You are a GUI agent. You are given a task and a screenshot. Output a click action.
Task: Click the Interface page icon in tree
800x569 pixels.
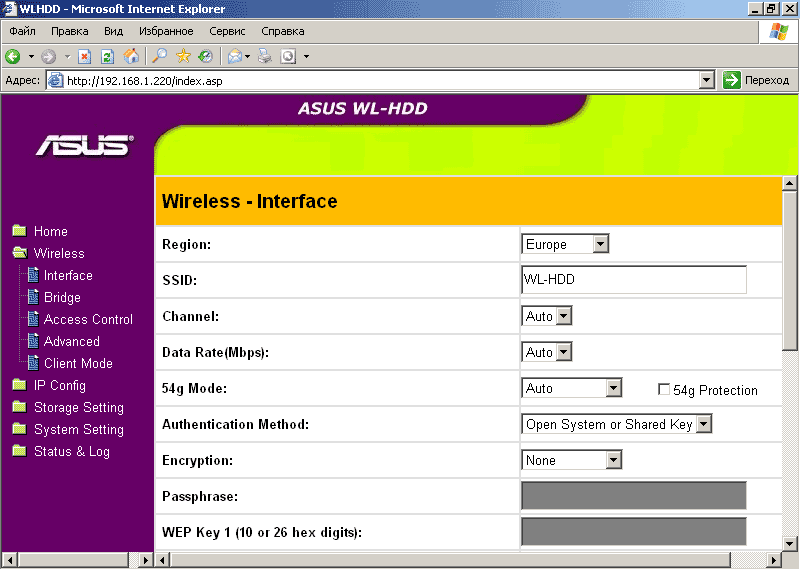pos(33,275)
